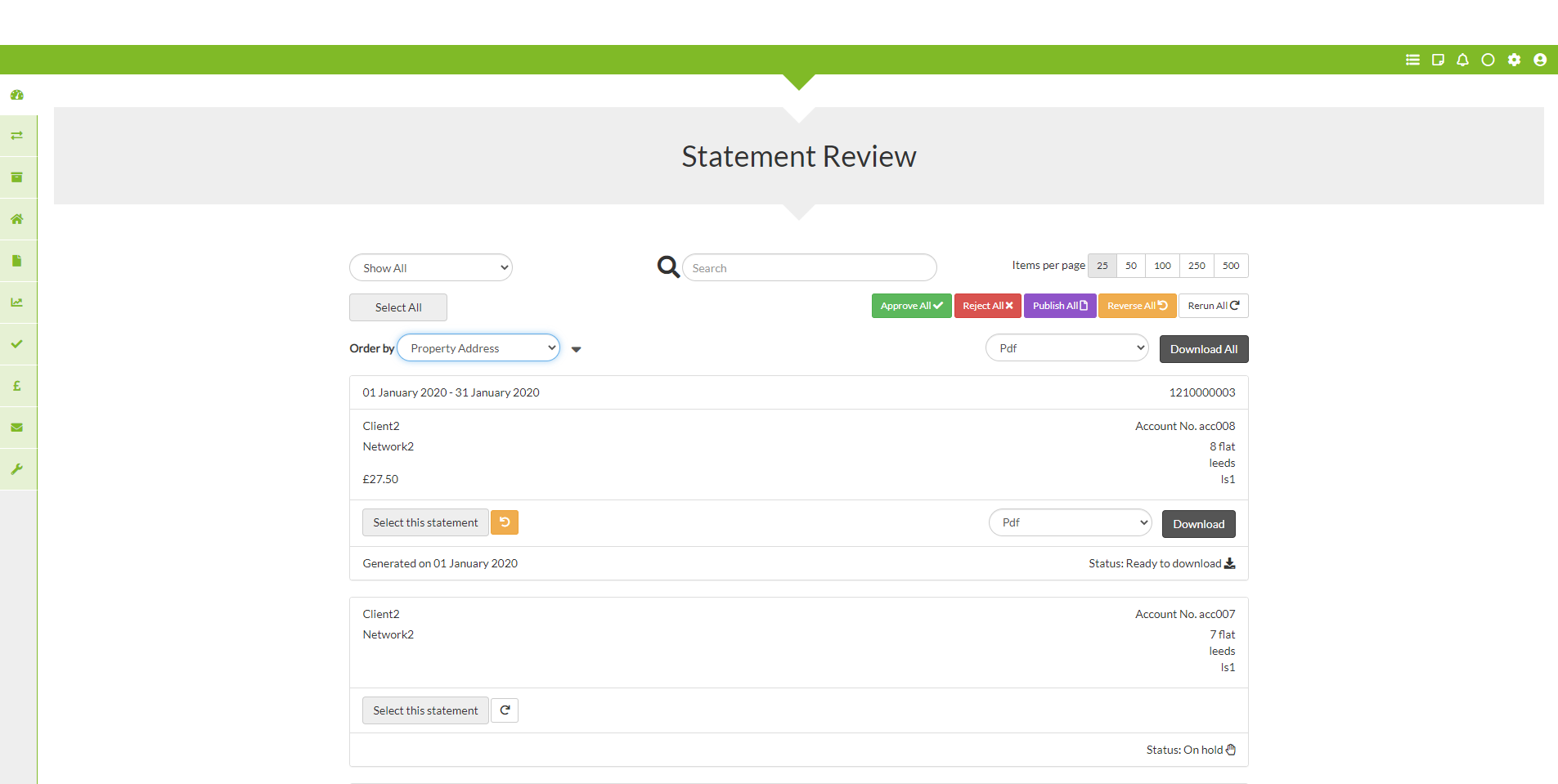The image size is (1558, 784).
Task: Click Account No. acc008 text
Action: click(1185, 426)
